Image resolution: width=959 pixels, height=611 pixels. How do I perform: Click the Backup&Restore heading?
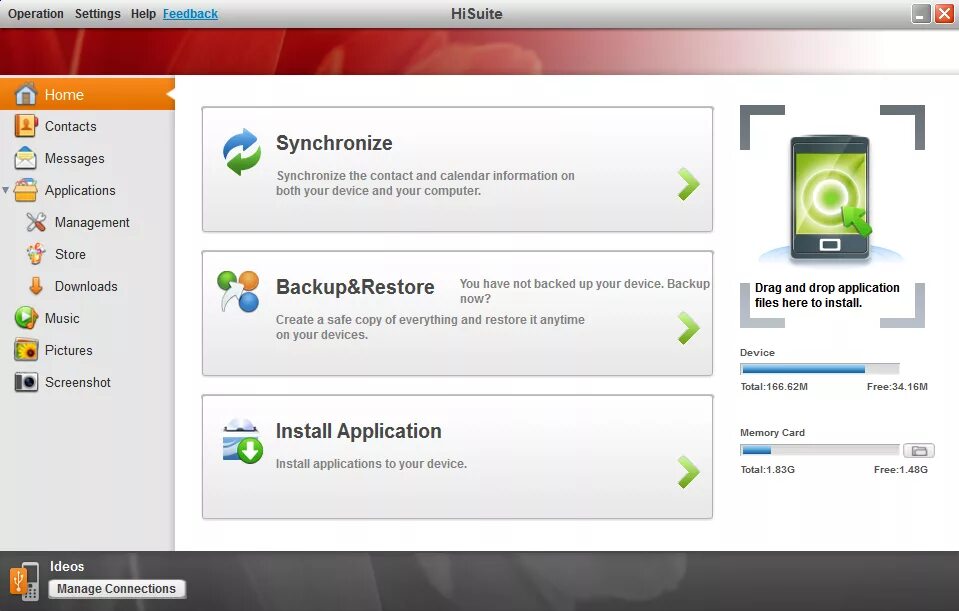pos(355,287)
